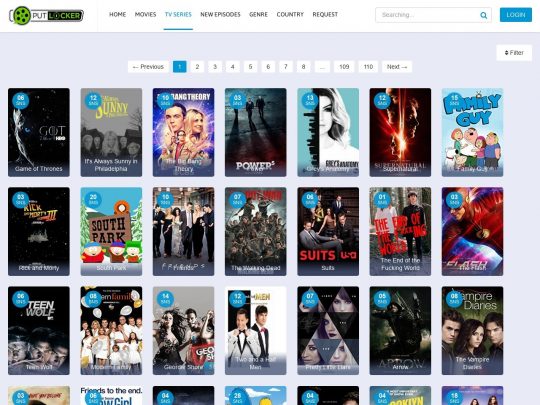Image resolution: width=540 pixels, height=405 pixels.
Task: Jump to page 2
Action: click(x=197, y=67)
